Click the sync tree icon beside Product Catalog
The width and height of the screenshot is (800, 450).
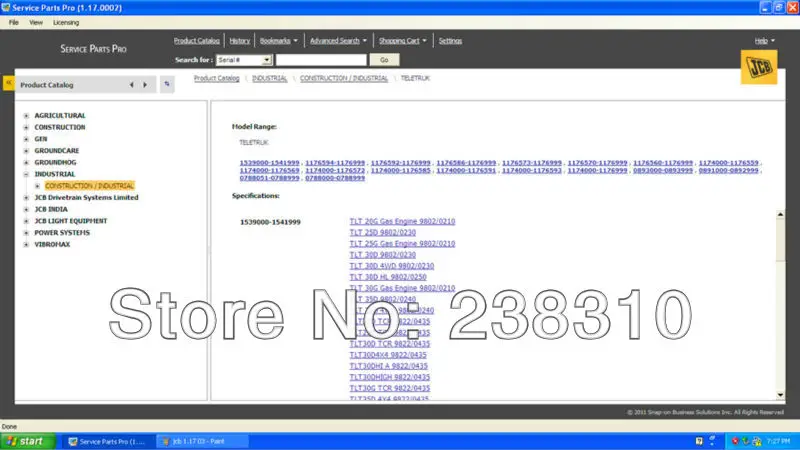(x=167, y=84)
